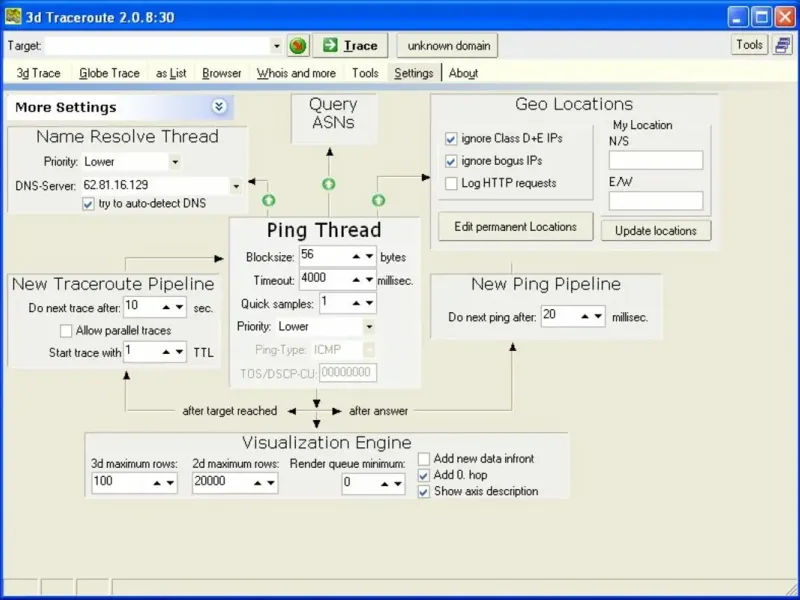Click the Query ASNs box
The image size is (800, 600).
coord(334,118)
